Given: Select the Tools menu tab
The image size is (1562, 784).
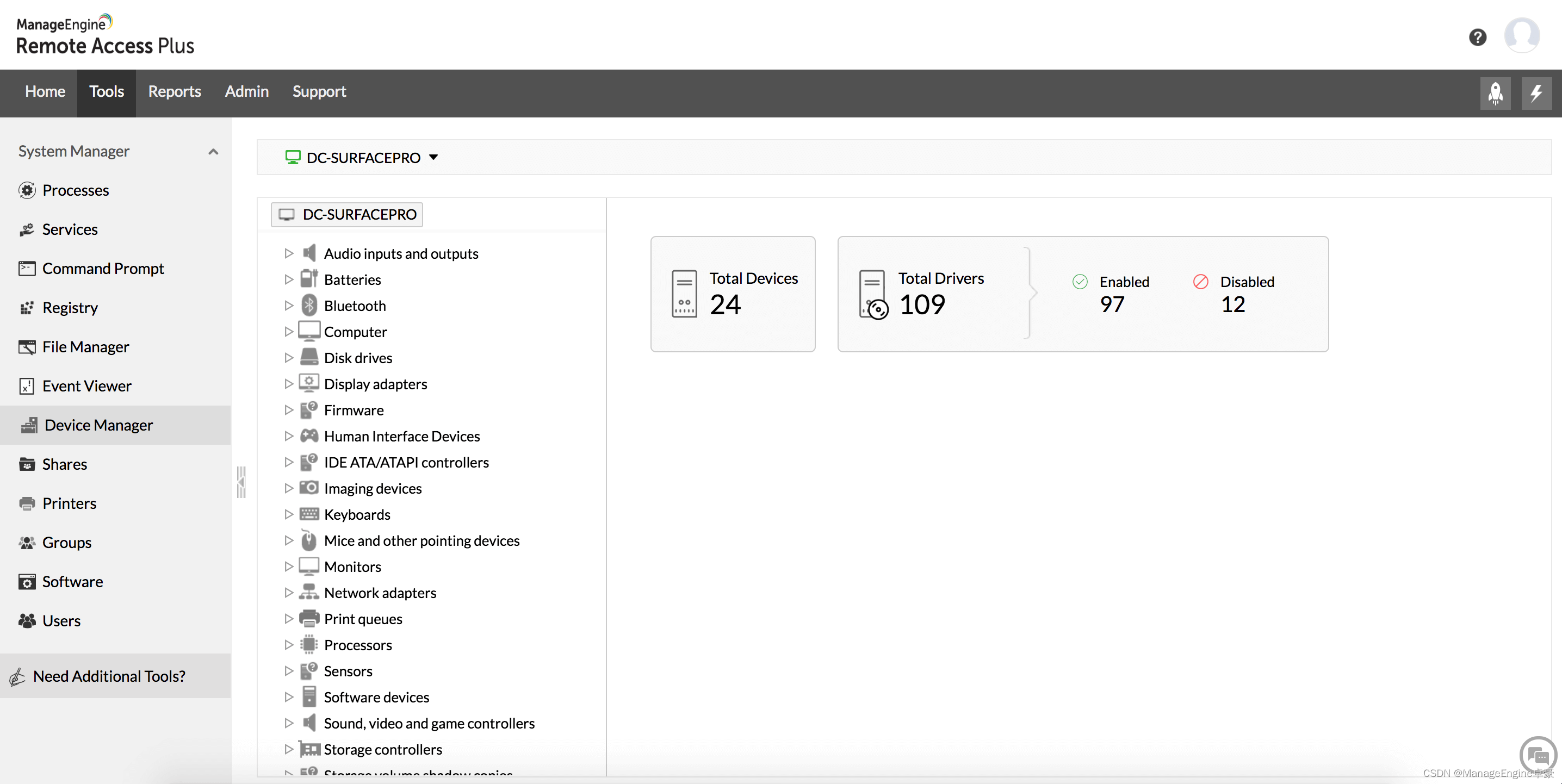Looking at the screenshot, I should [106, 91].
